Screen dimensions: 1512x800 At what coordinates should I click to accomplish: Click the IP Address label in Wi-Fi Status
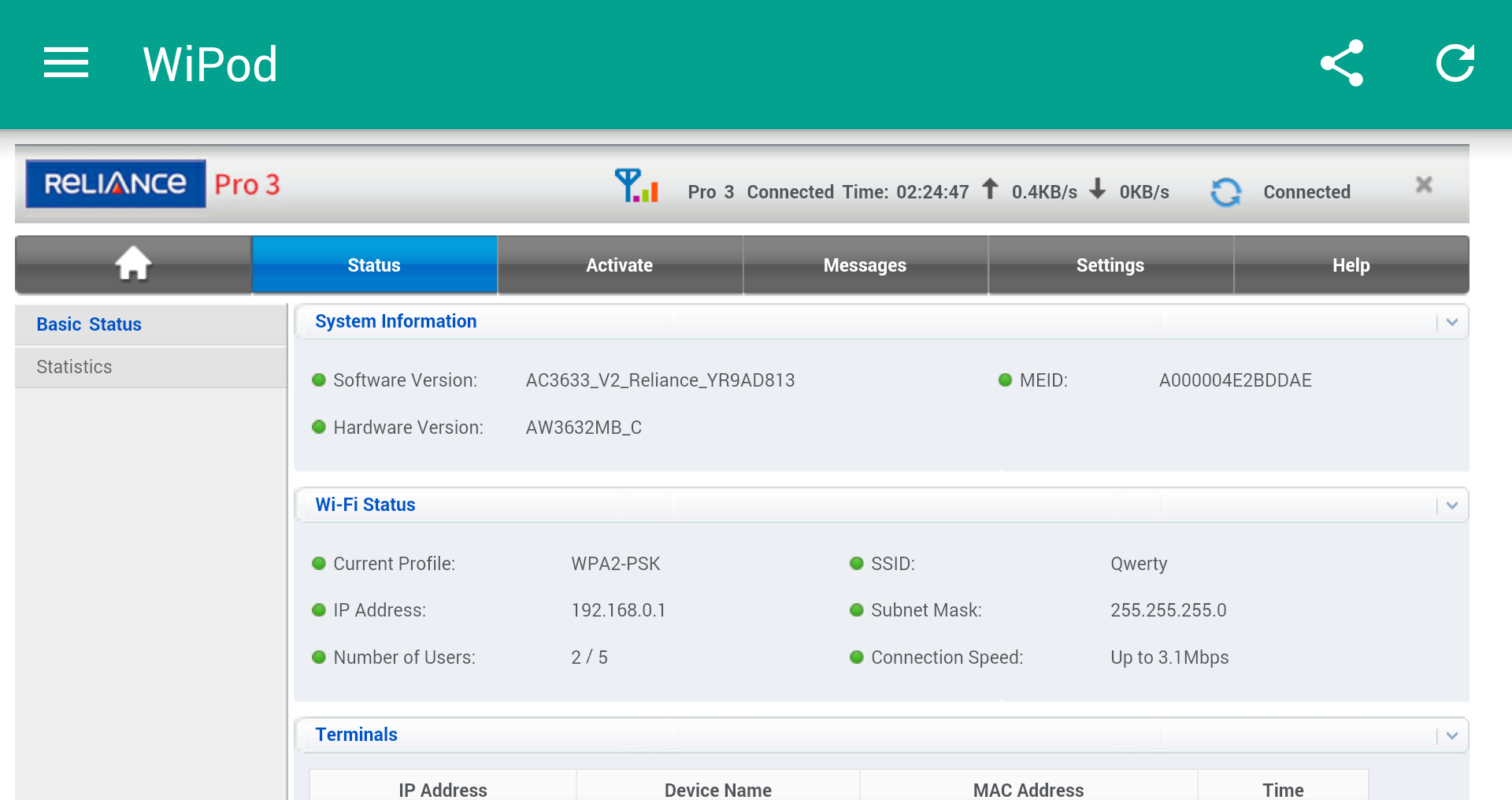coord(379,610)
